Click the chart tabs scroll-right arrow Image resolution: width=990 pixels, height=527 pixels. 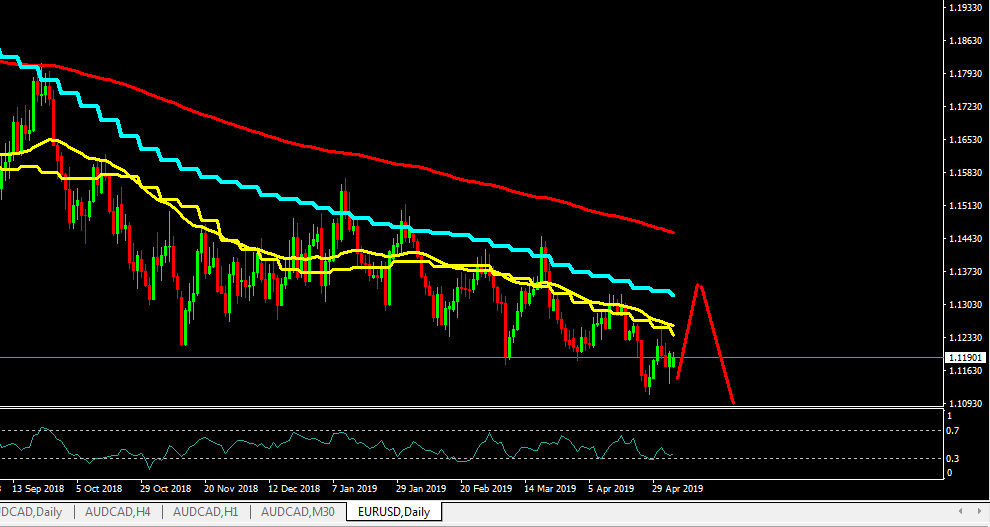click(979, 511)
